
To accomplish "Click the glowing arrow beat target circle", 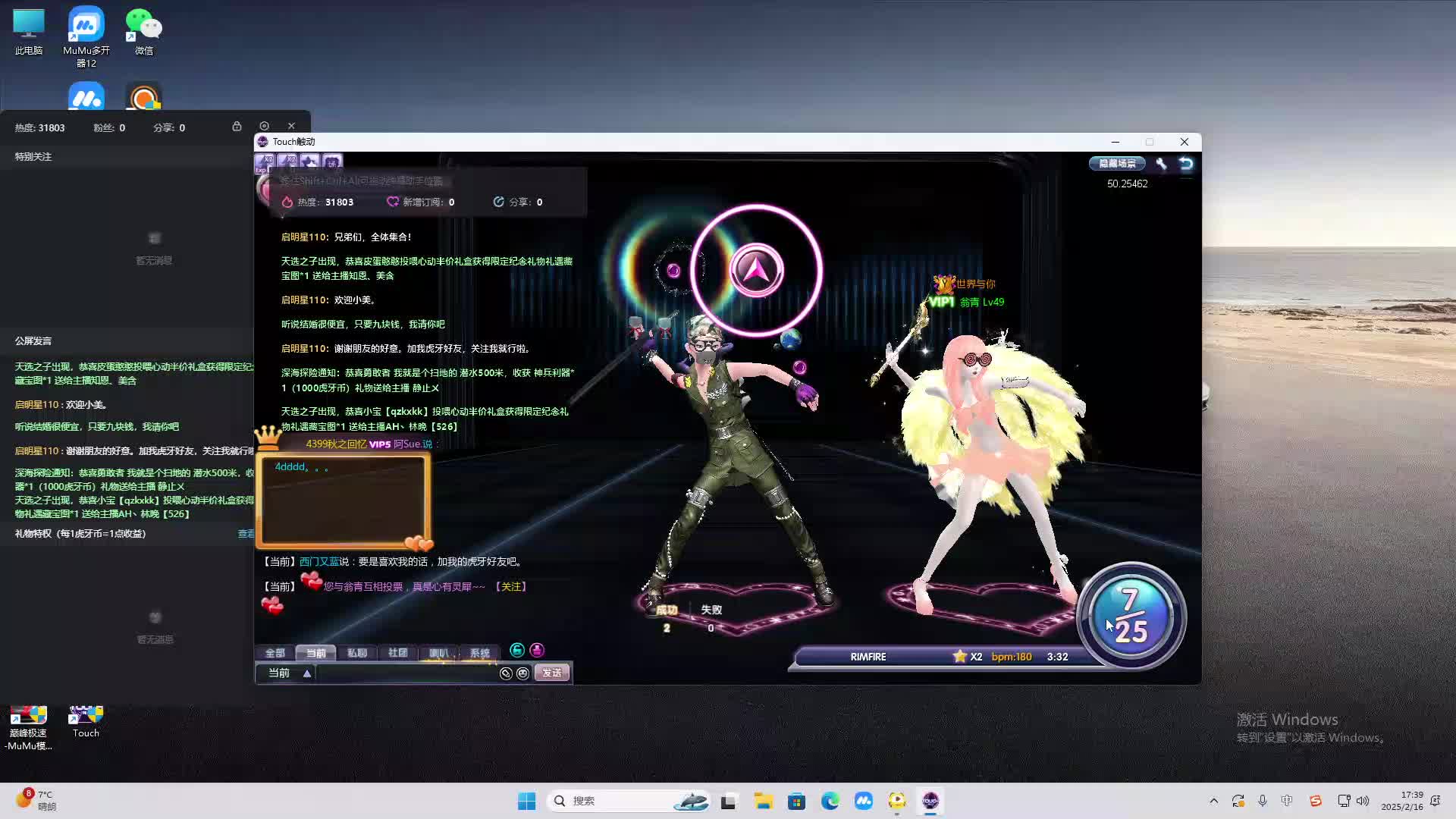I will [x=756, y=270].
